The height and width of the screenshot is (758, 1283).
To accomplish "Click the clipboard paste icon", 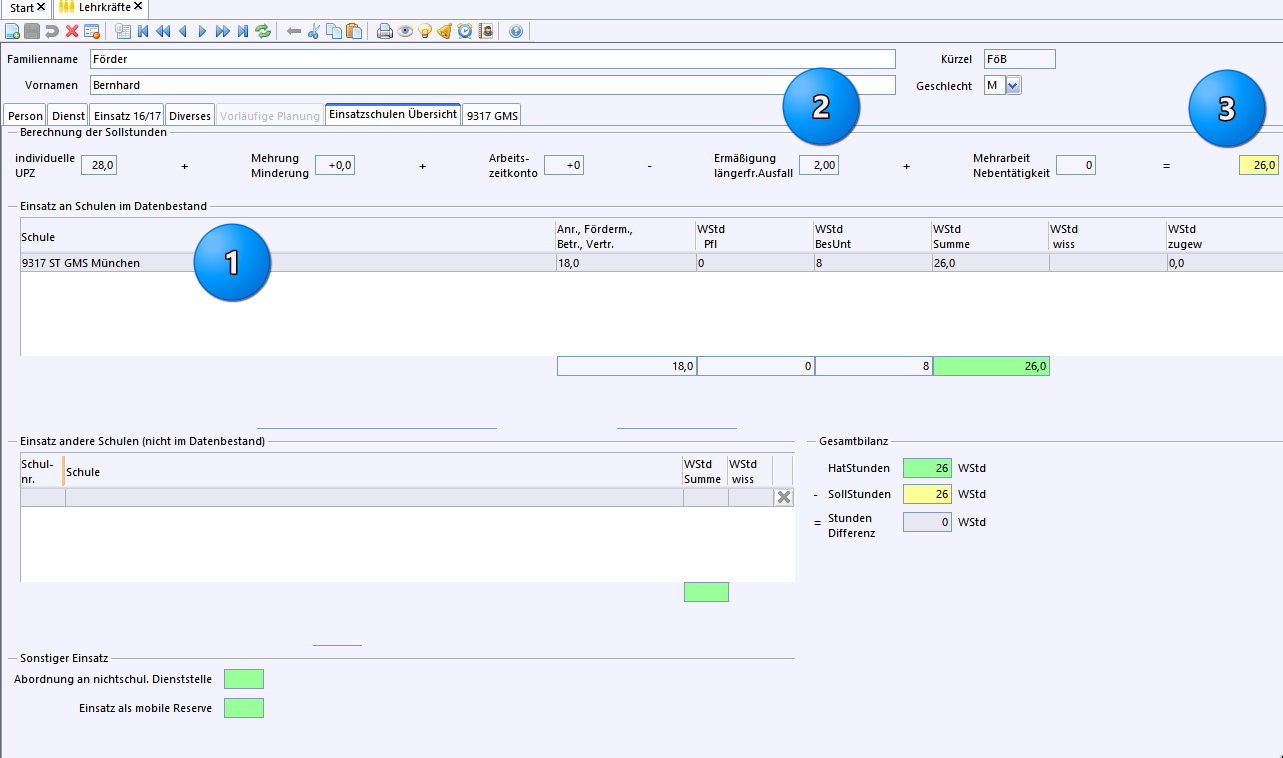I will tap(354, 31).
